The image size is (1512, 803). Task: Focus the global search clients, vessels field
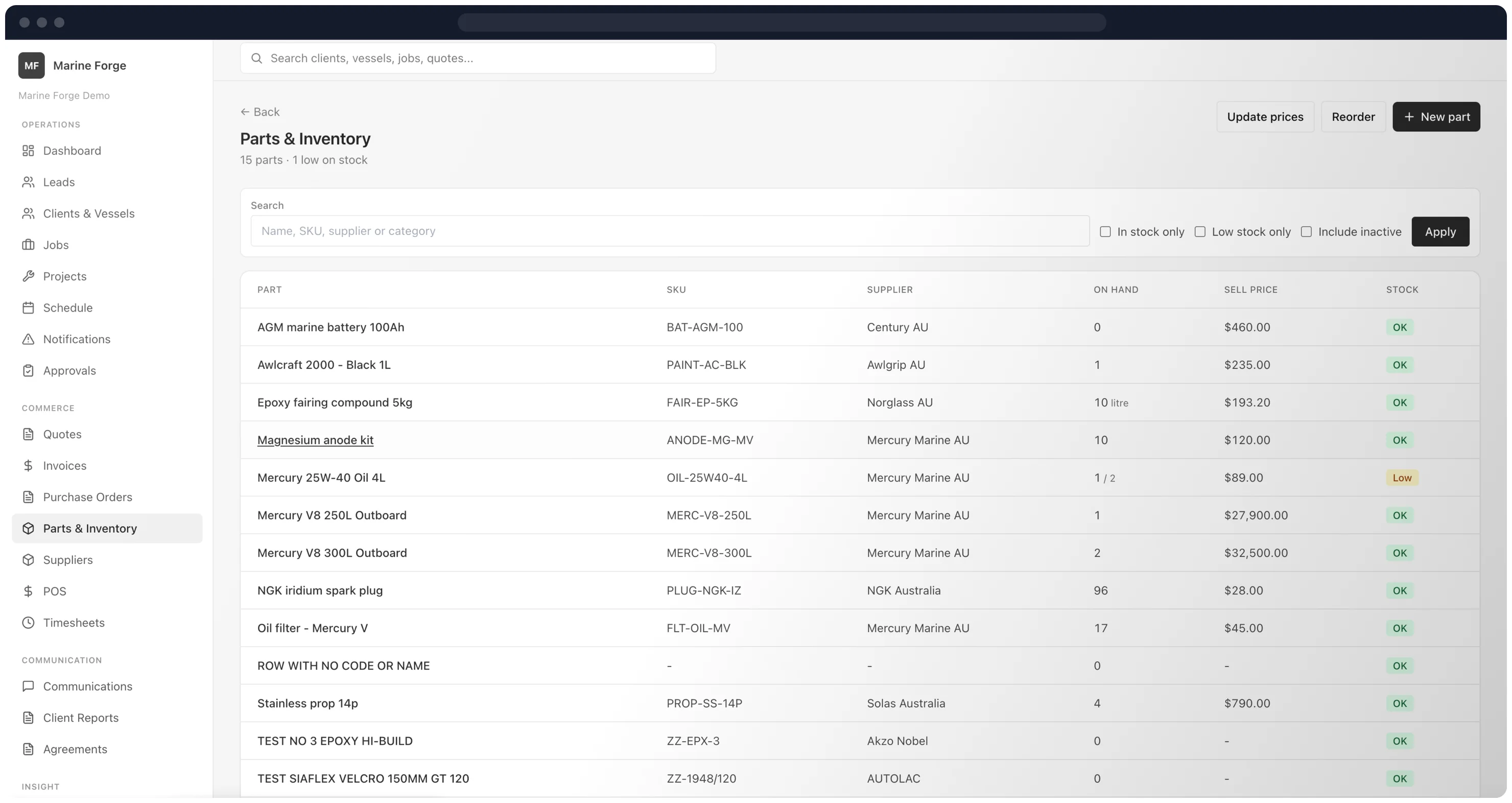pos(478,58)
